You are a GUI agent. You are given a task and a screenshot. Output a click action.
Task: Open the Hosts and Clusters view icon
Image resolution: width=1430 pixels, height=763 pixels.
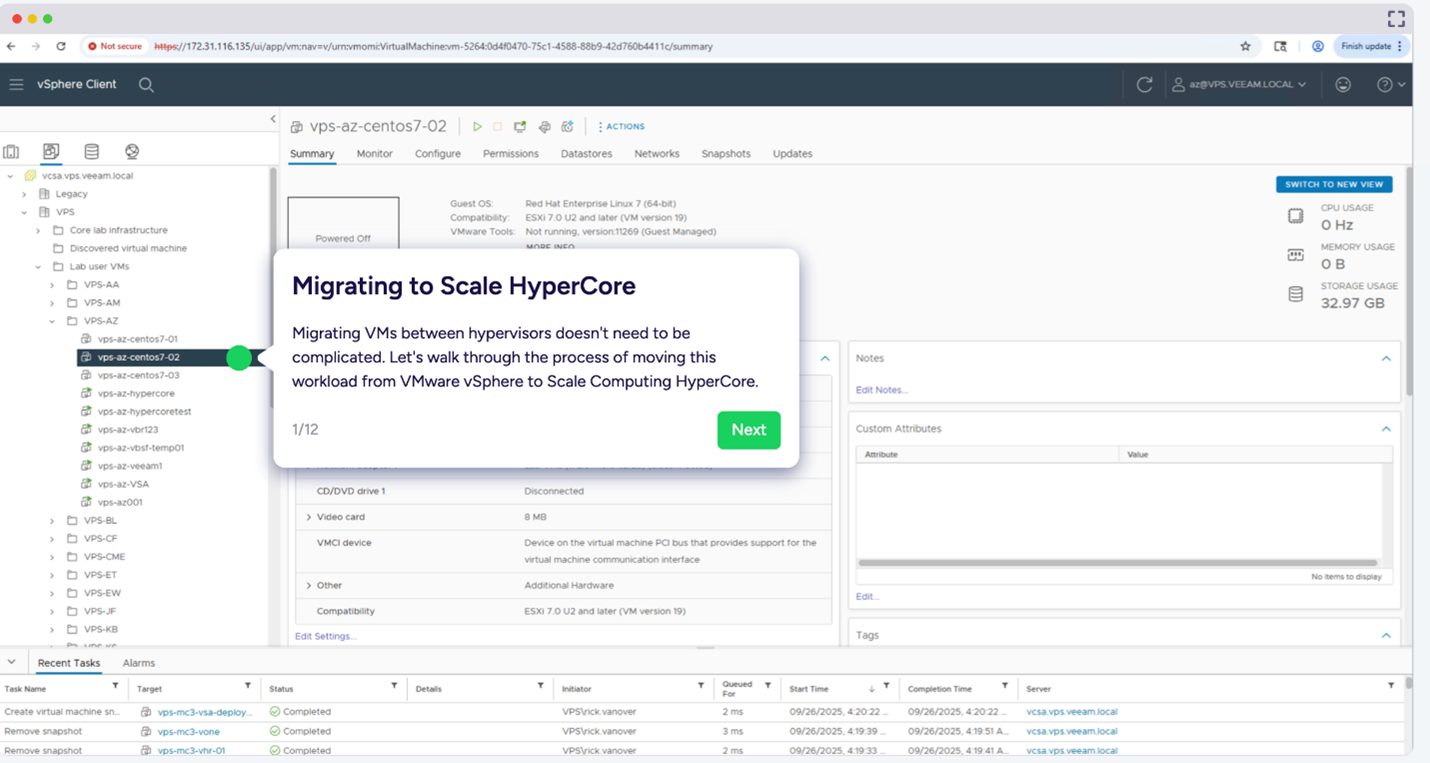click(x=11, y=152)
